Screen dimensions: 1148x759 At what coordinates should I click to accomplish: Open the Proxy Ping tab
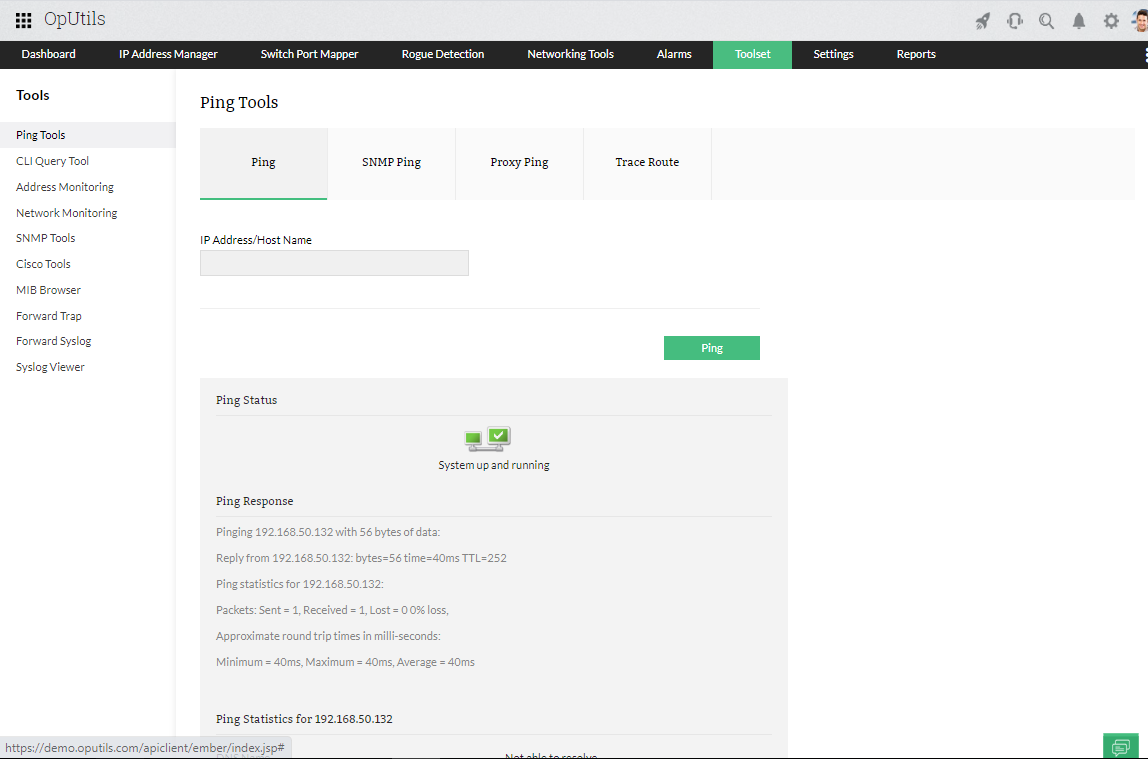point(520,163)
